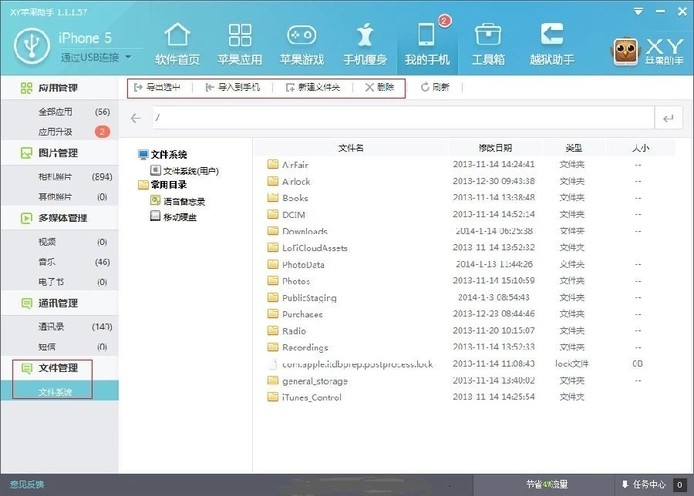Image resolution: width=694 pixels, height=496 pixels.
Task: Click the USB device connection icon
Action: point(31,46)
